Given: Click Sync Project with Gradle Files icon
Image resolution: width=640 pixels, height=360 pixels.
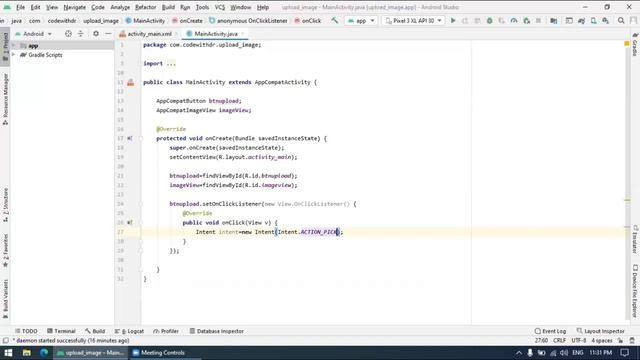Looking at the screenshot, I should [581, 20].
